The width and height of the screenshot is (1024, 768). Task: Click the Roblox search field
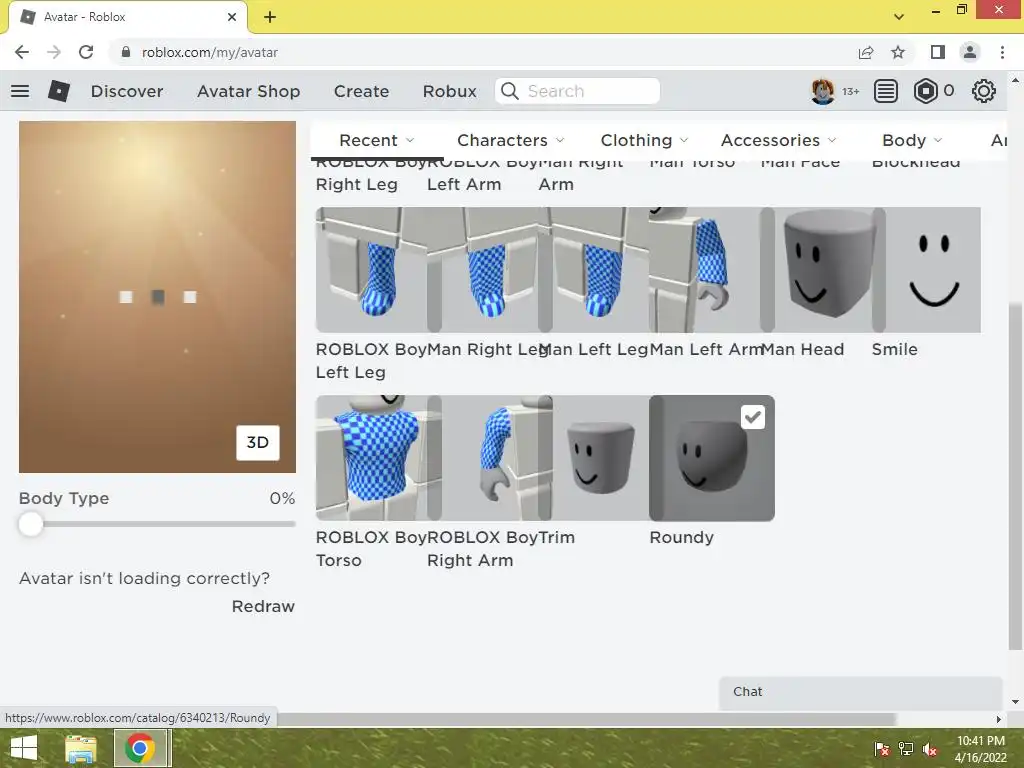click(x=577, y=91)
